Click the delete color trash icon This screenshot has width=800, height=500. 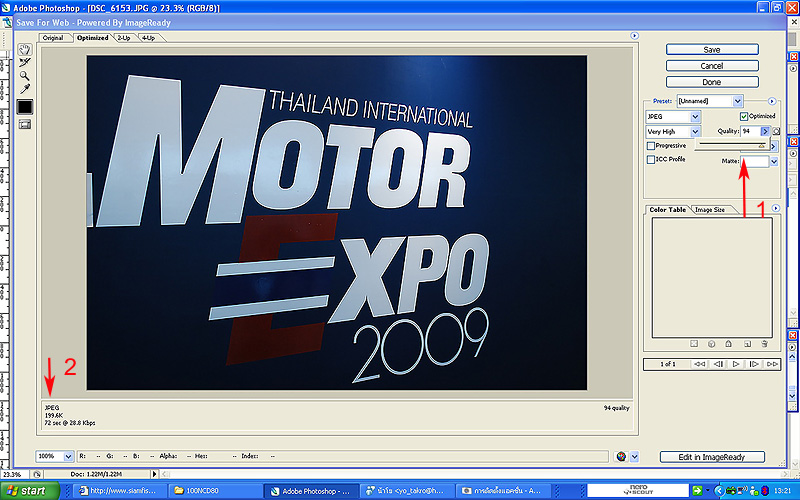pyautogui.click(x=764, y=344)
